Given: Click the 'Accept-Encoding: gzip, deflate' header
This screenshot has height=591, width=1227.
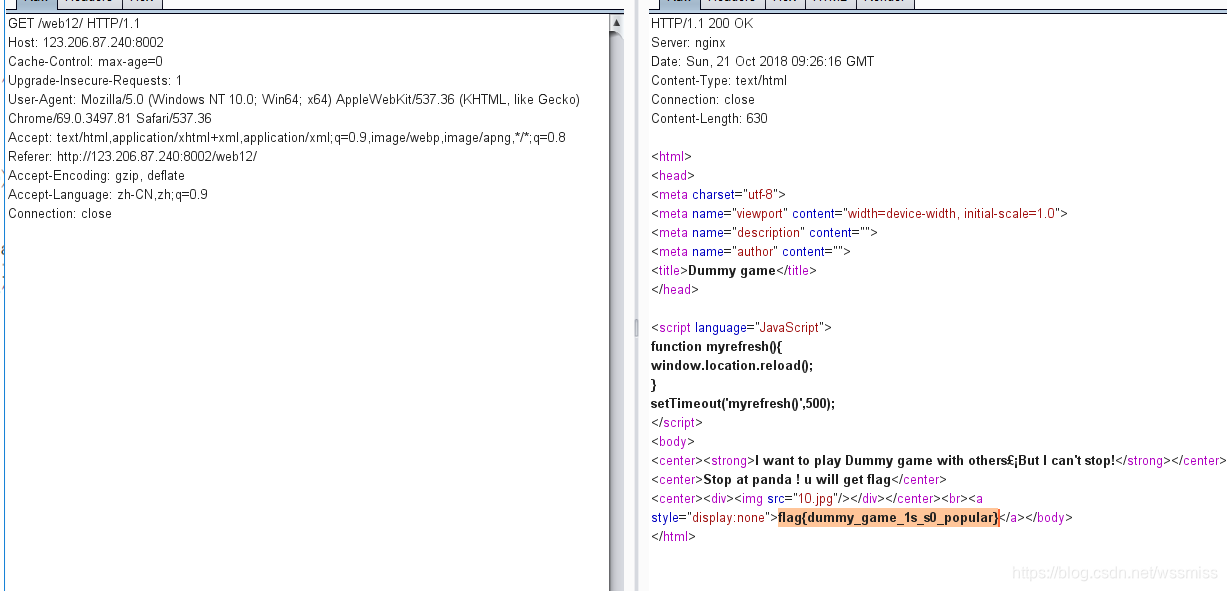Looking at the screenshot, I should pos(96,175).
